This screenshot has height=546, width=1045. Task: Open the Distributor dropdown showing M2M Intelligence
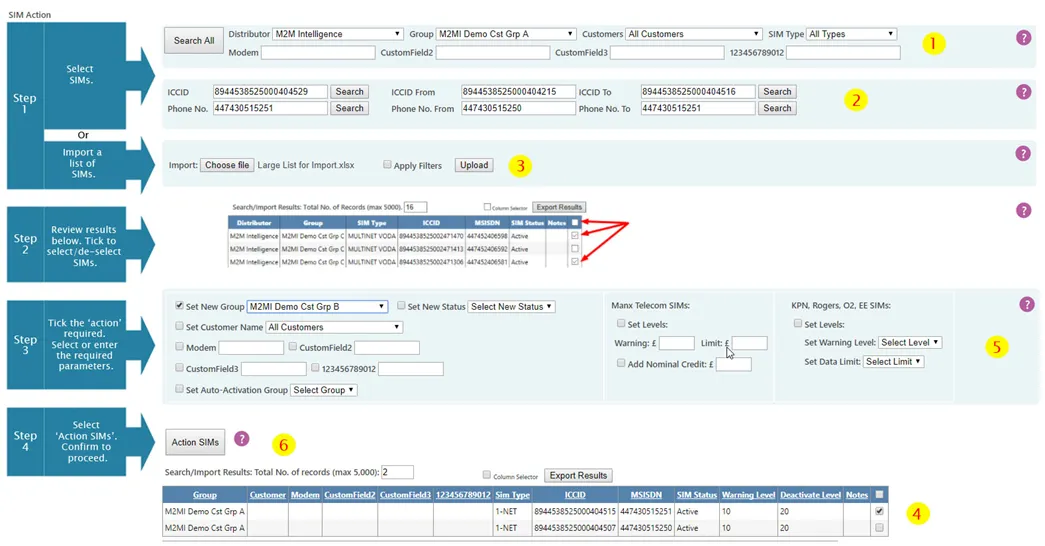[x=337, y=34]
